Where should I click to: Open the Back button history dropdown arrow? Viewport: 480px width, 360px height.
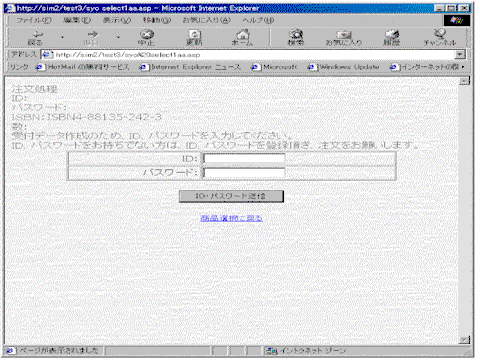tap(62, 37)
